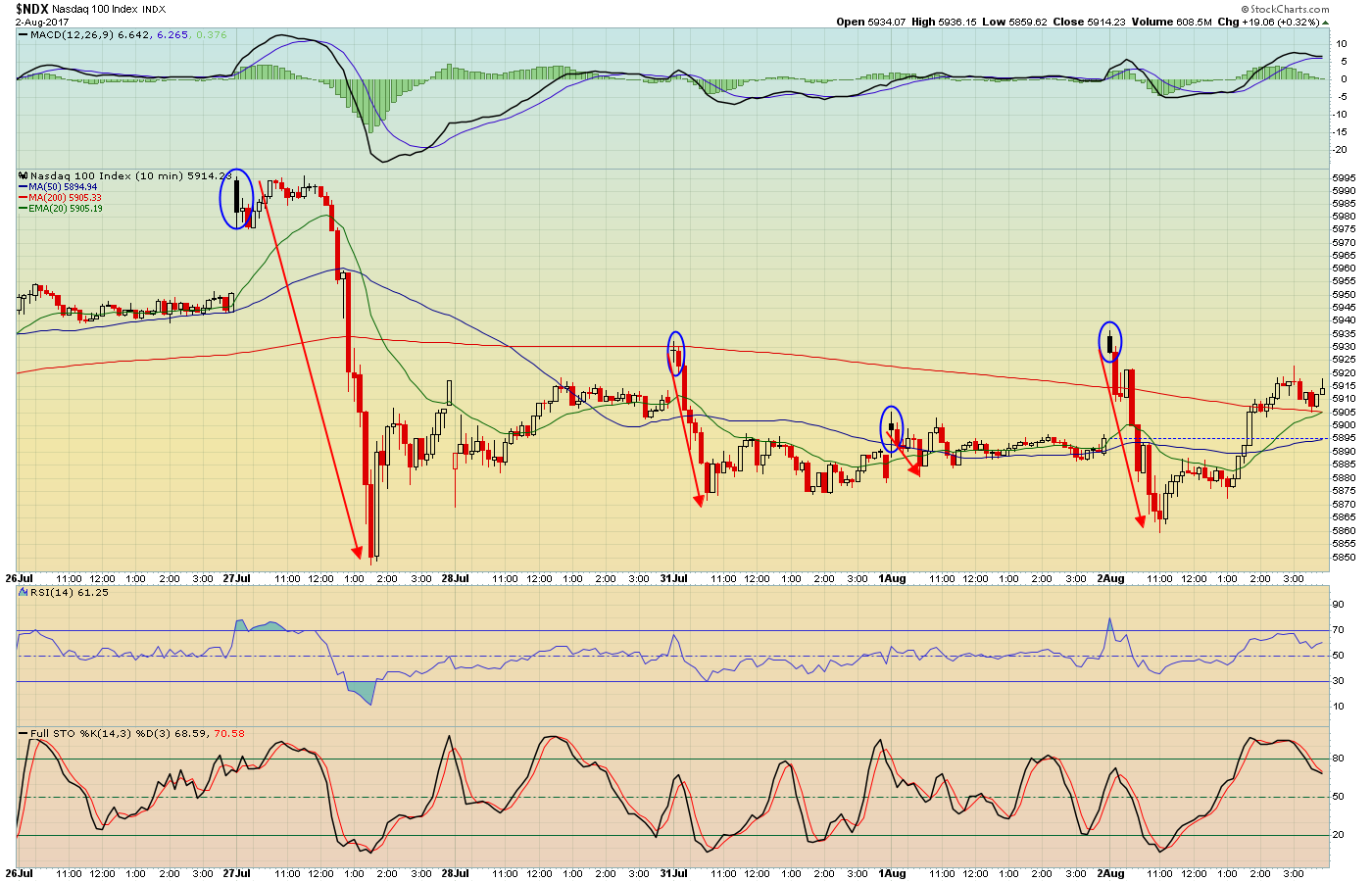Click the MA(50) 5894.94 legend text
The height and width of the screenshot is (882, 1372).
[63, 186]
